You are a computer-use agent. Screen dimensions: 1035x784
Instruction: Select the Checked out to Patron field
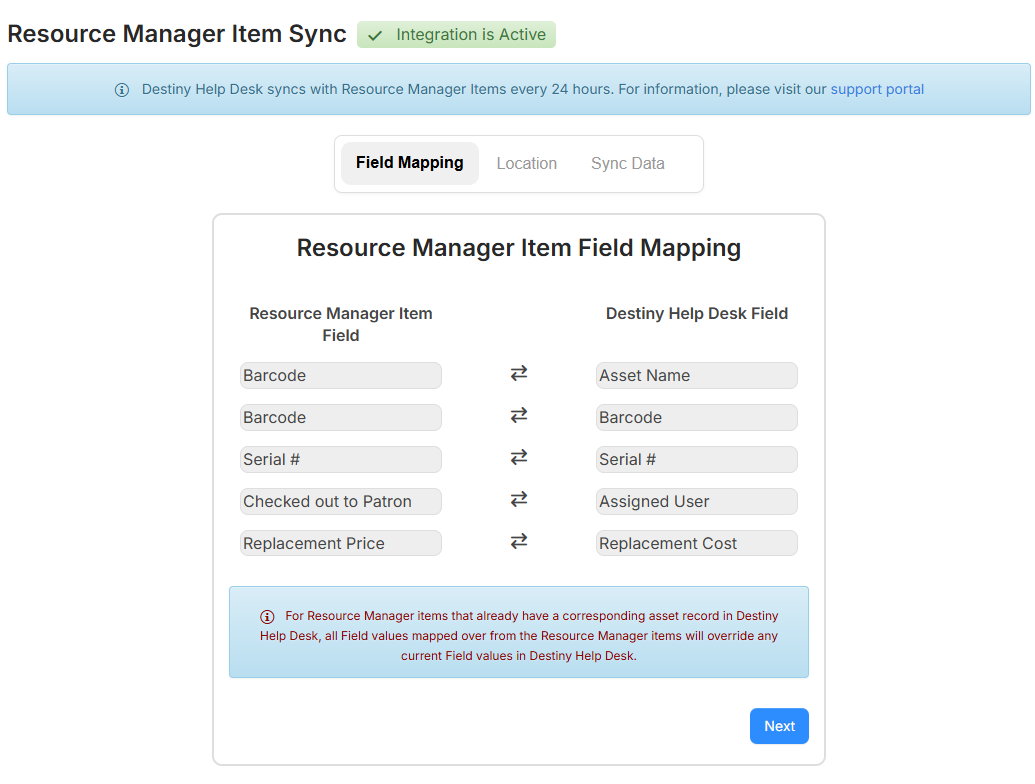[x=341, y=502]
